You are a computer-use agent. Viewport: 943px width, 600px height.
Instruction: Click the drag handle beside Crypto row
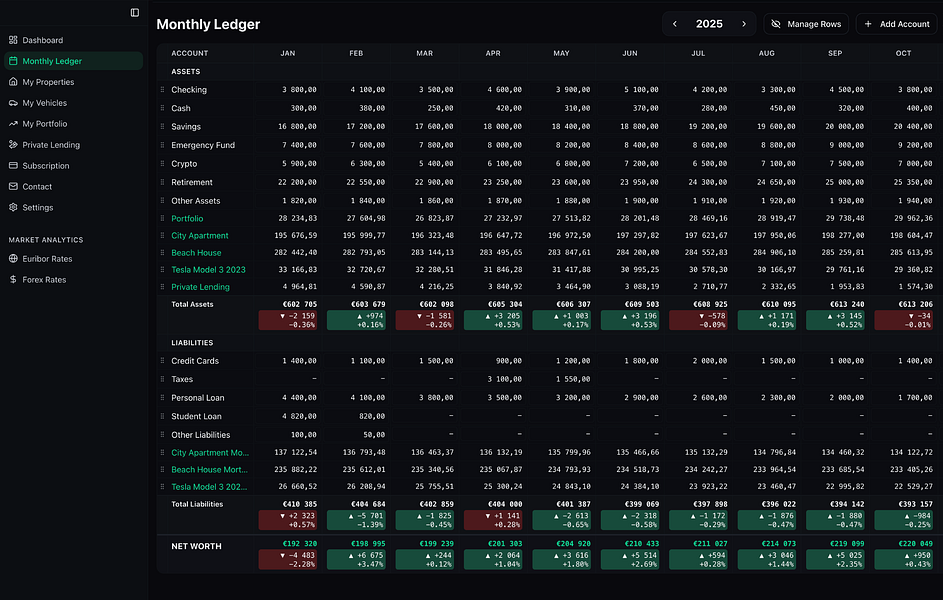(162, 164)
